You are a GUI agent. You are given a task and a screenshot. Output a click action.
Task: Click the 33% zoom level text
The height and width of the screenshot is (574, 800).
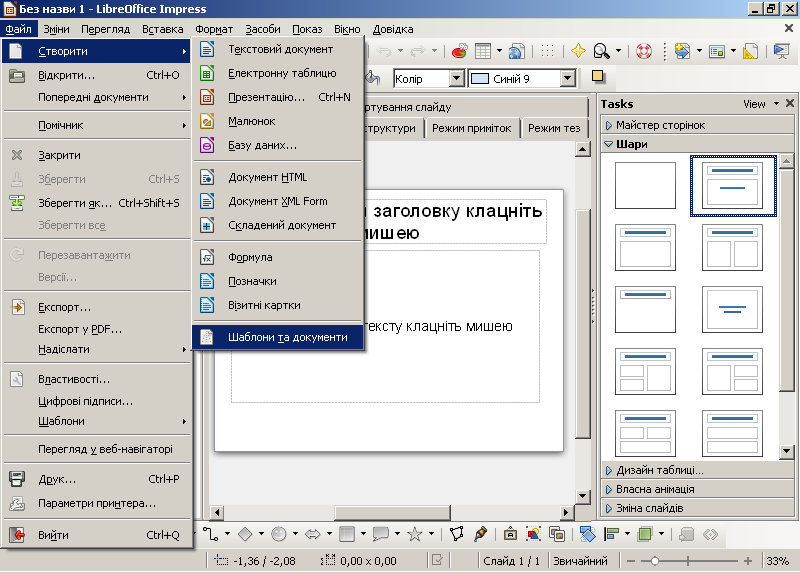[x=777, y=561]
